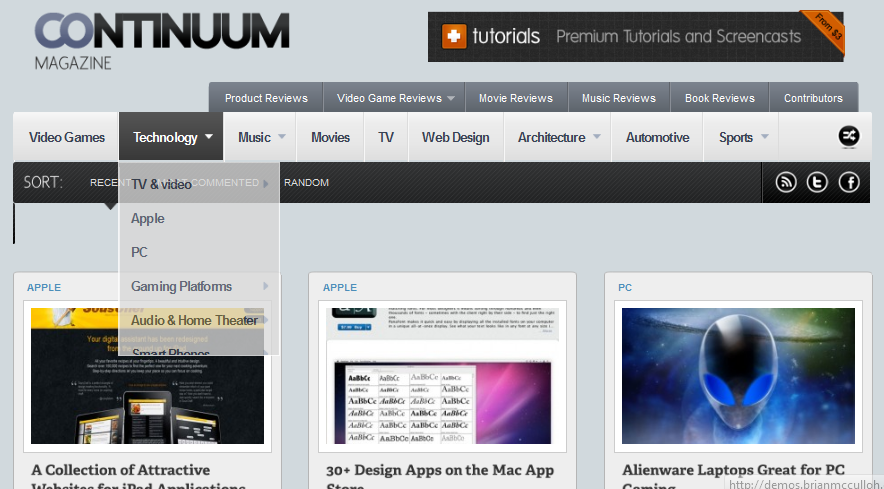This screenshot has width=884, height=489.
Task: Open Book Reviews tab
Action: click(719, 98)
